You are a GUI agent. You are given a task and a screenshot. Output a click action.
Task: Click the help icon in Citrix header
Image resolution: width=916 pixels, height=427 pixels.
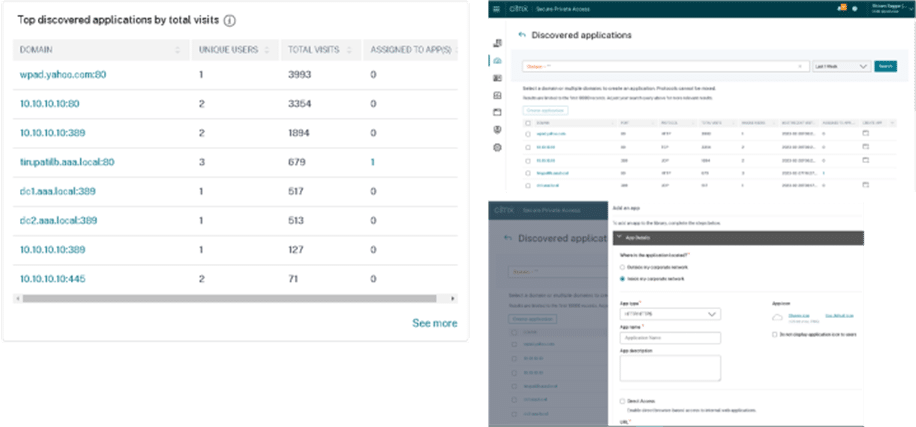coord(854,9)
